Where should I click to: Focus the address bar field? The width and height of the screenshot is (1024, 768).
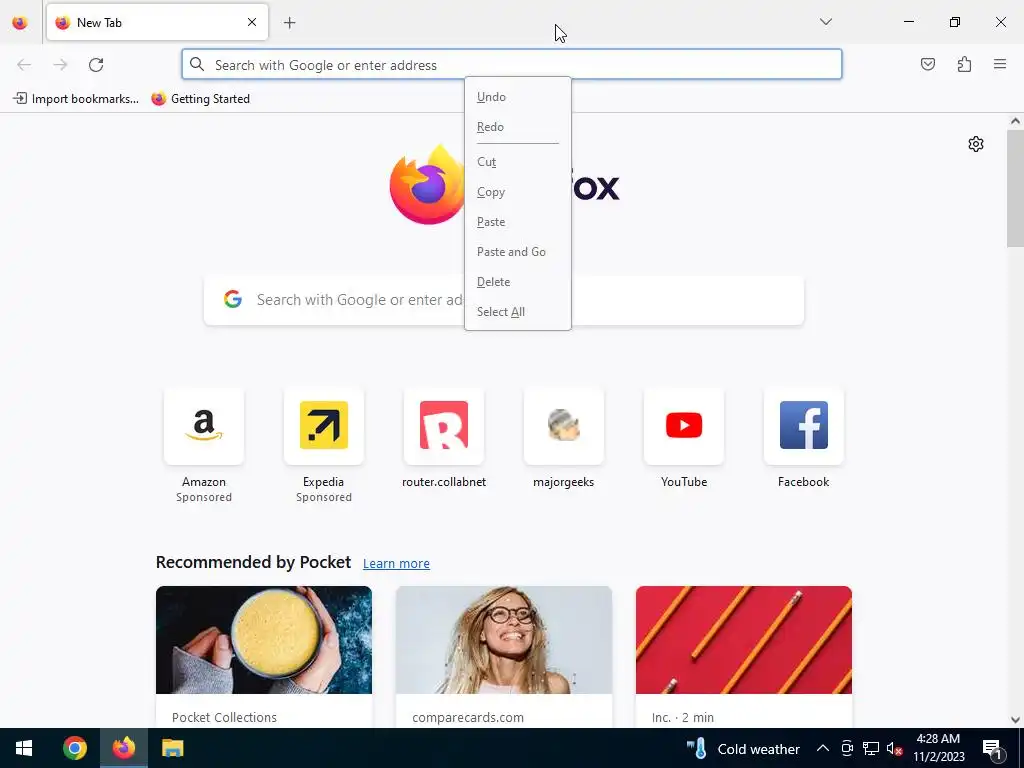coord(511,65)
